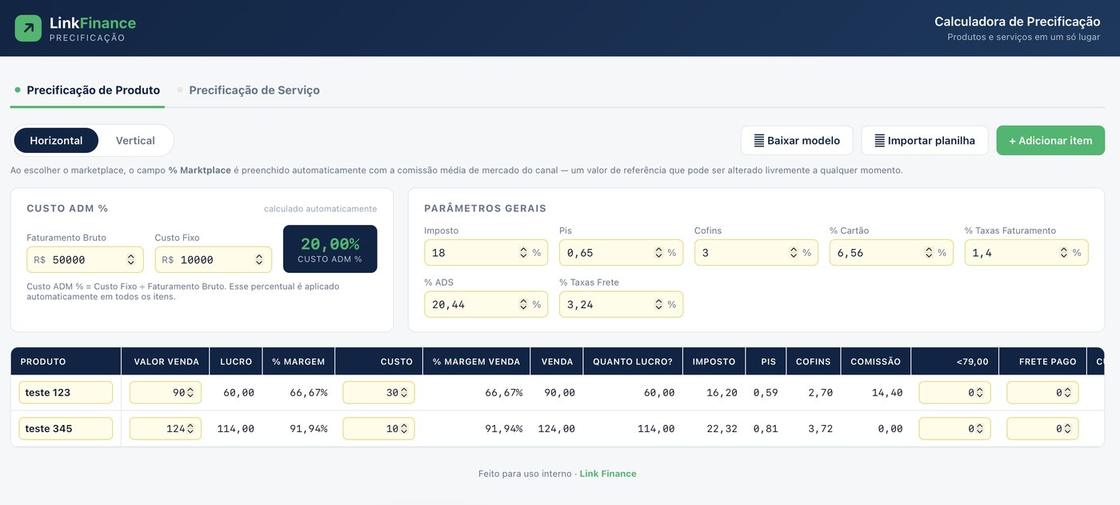Click the % Taxas Faturamento field
This screenshot has width=1120, height=505.
tap(1026, 253)
